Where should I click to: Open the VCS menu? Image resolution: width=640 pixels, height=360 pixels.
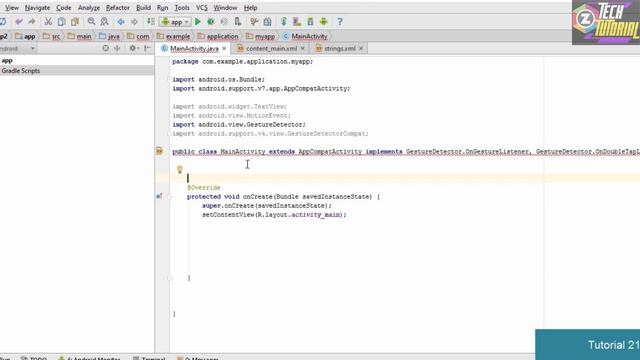[202, 8]
